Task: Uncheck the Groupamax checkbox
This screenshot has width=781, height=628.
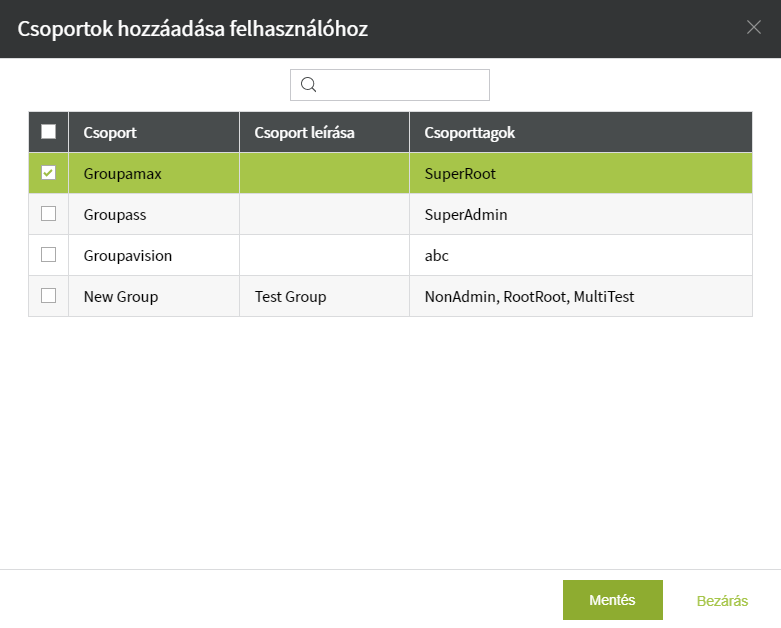Action: (48, 173)
